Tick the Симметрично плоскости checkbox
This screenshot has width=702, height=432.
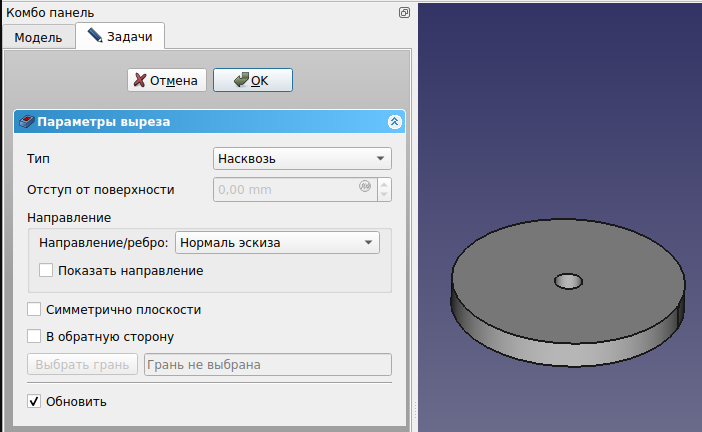coord(34,309)
